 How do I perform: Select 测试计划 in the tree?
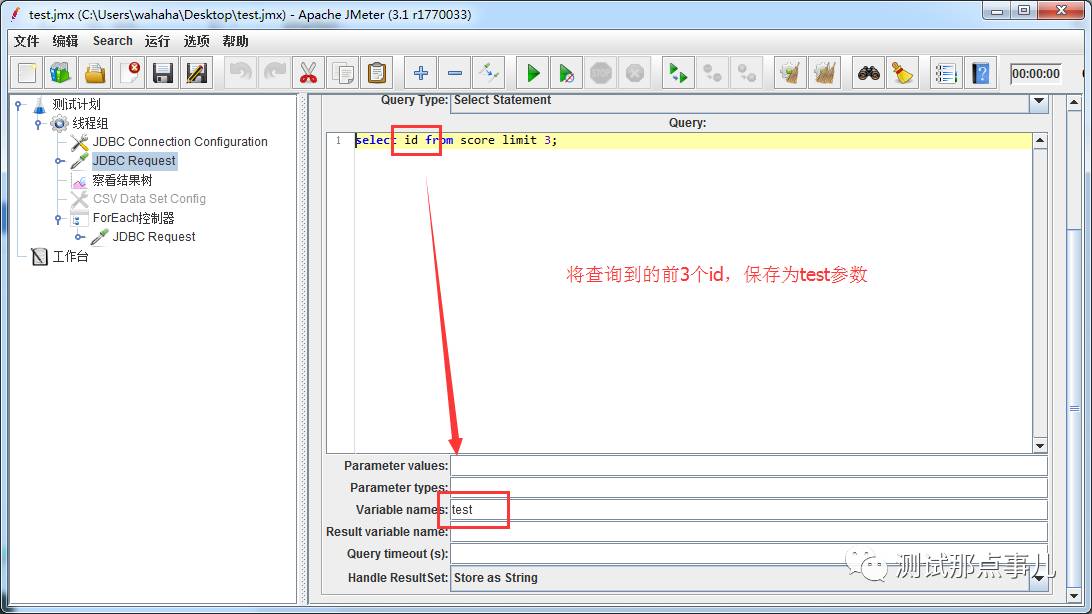77,104
